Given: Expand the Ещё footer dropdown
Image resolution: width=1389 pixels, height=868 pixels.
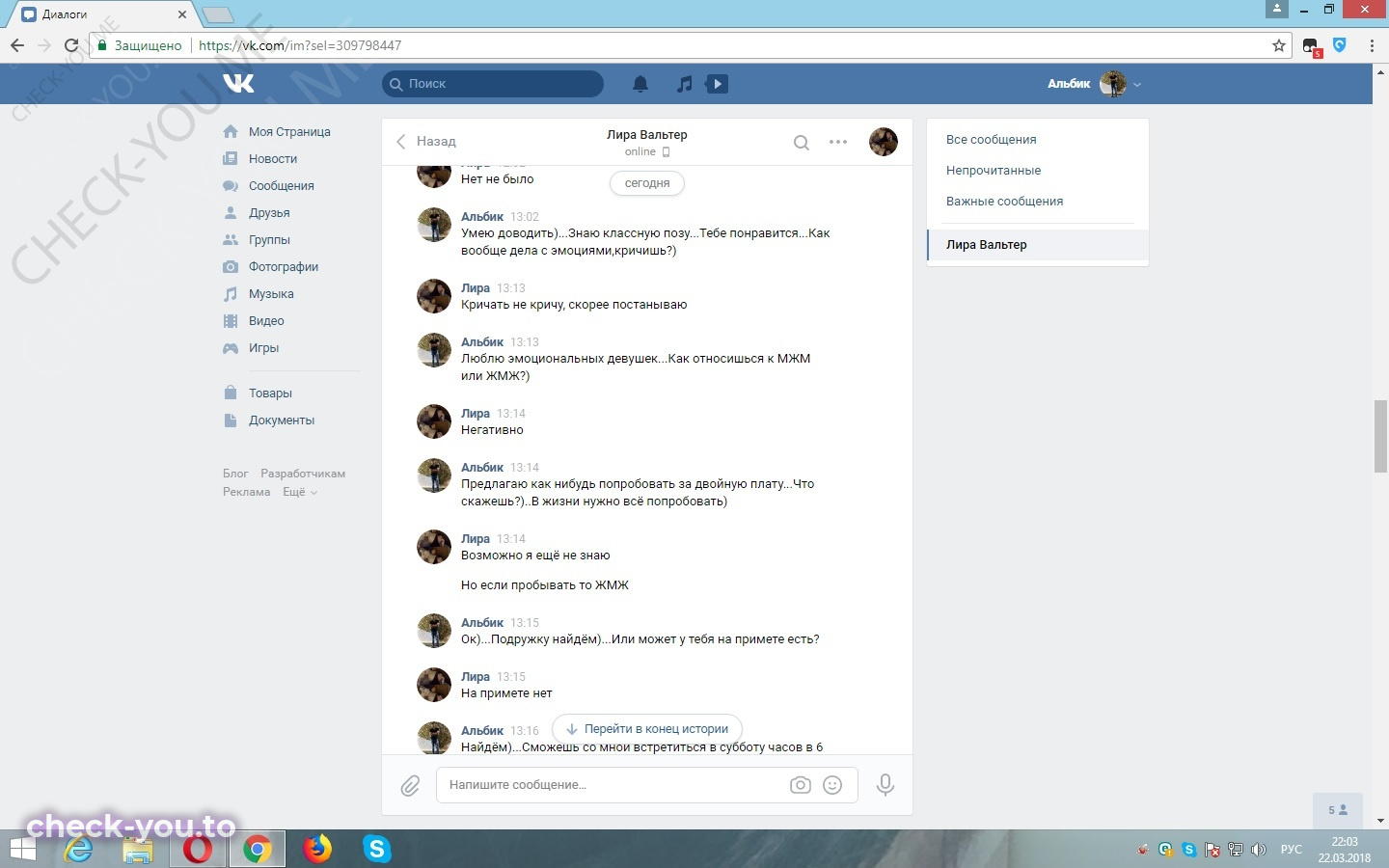Looking at the screenshot, I should pos(300,492).
